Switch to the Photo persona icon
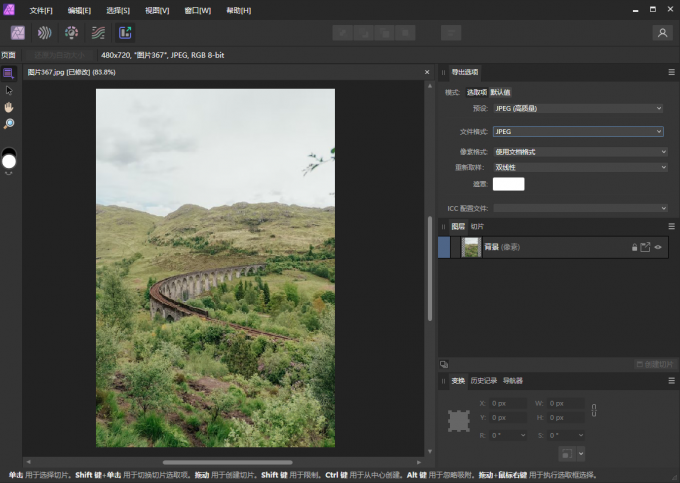This screenshot has height=483, width=680. pos(18,33)
